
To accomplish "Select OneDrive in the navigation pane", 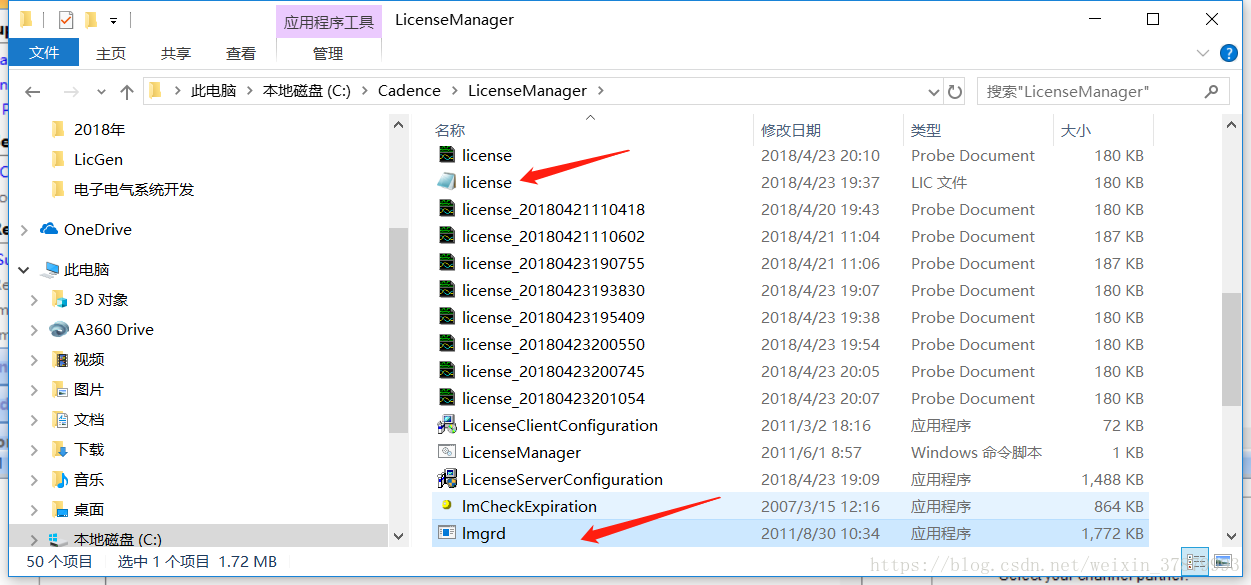I will pyautogui.click(x=98, y=229).
